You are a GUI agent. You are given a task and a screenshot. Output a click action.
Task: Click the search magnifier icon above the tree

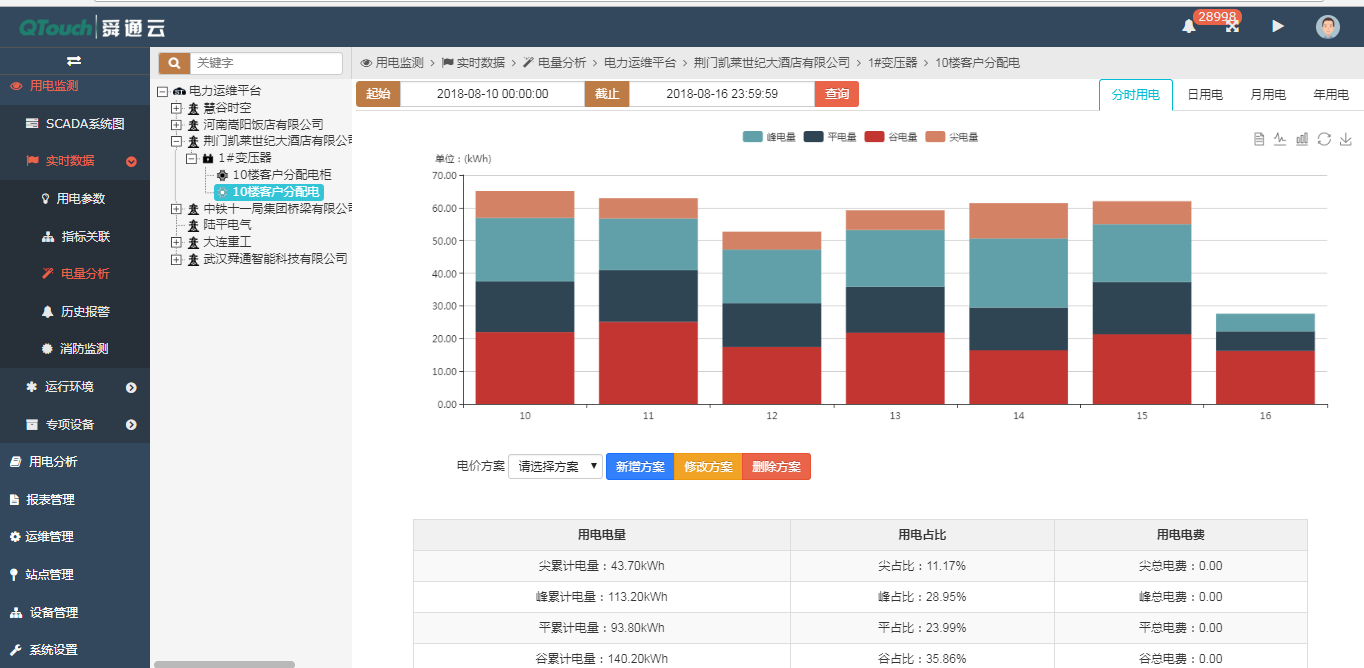point(173,62)
